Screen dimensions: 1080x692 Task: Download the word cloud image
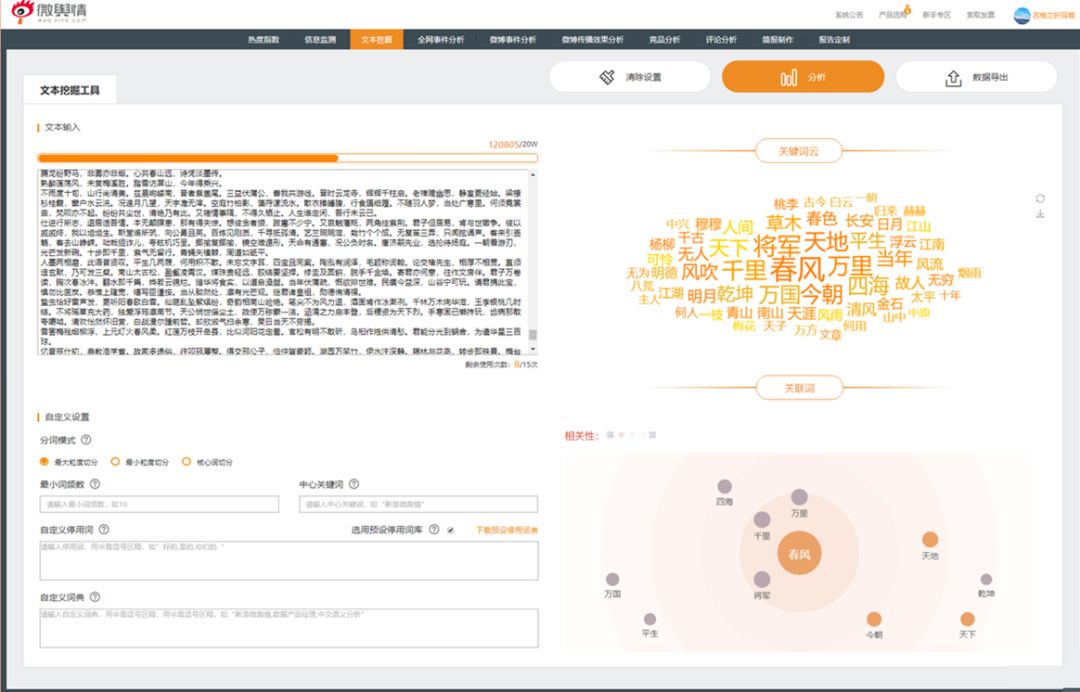(1040, 214)
